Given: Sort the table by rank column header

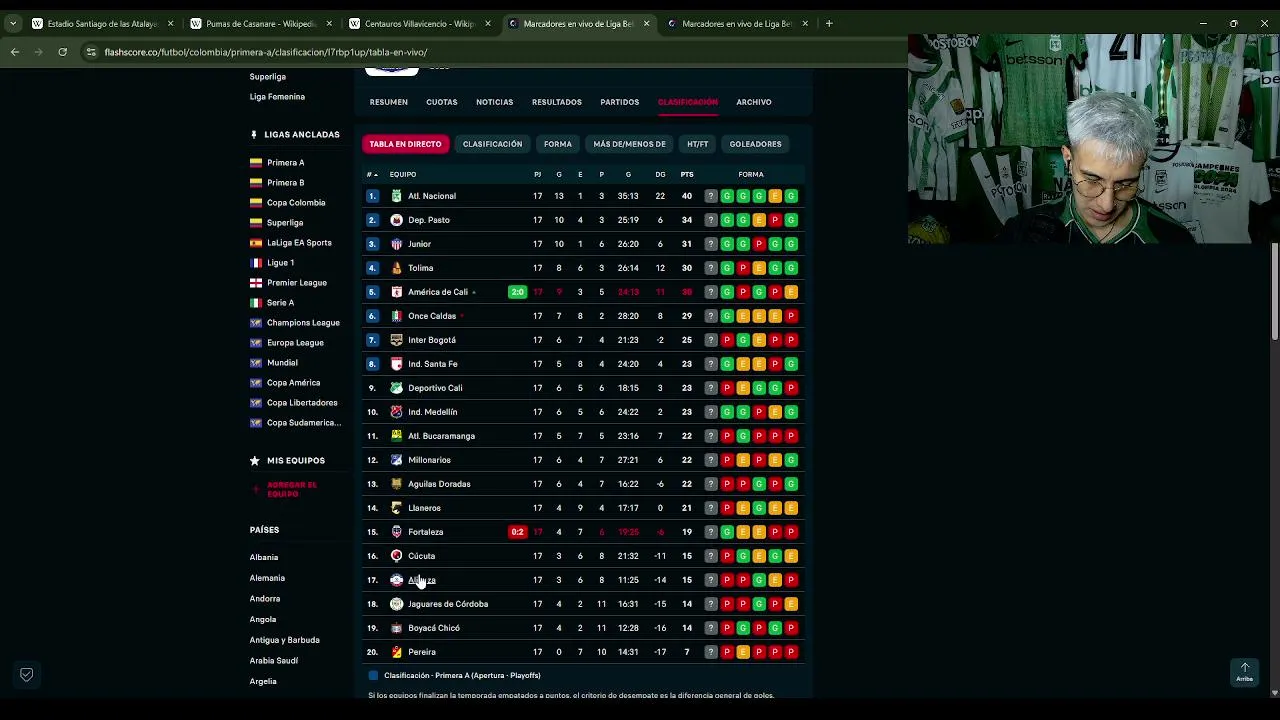Looking at the screenshot, I should click(372, 174).
